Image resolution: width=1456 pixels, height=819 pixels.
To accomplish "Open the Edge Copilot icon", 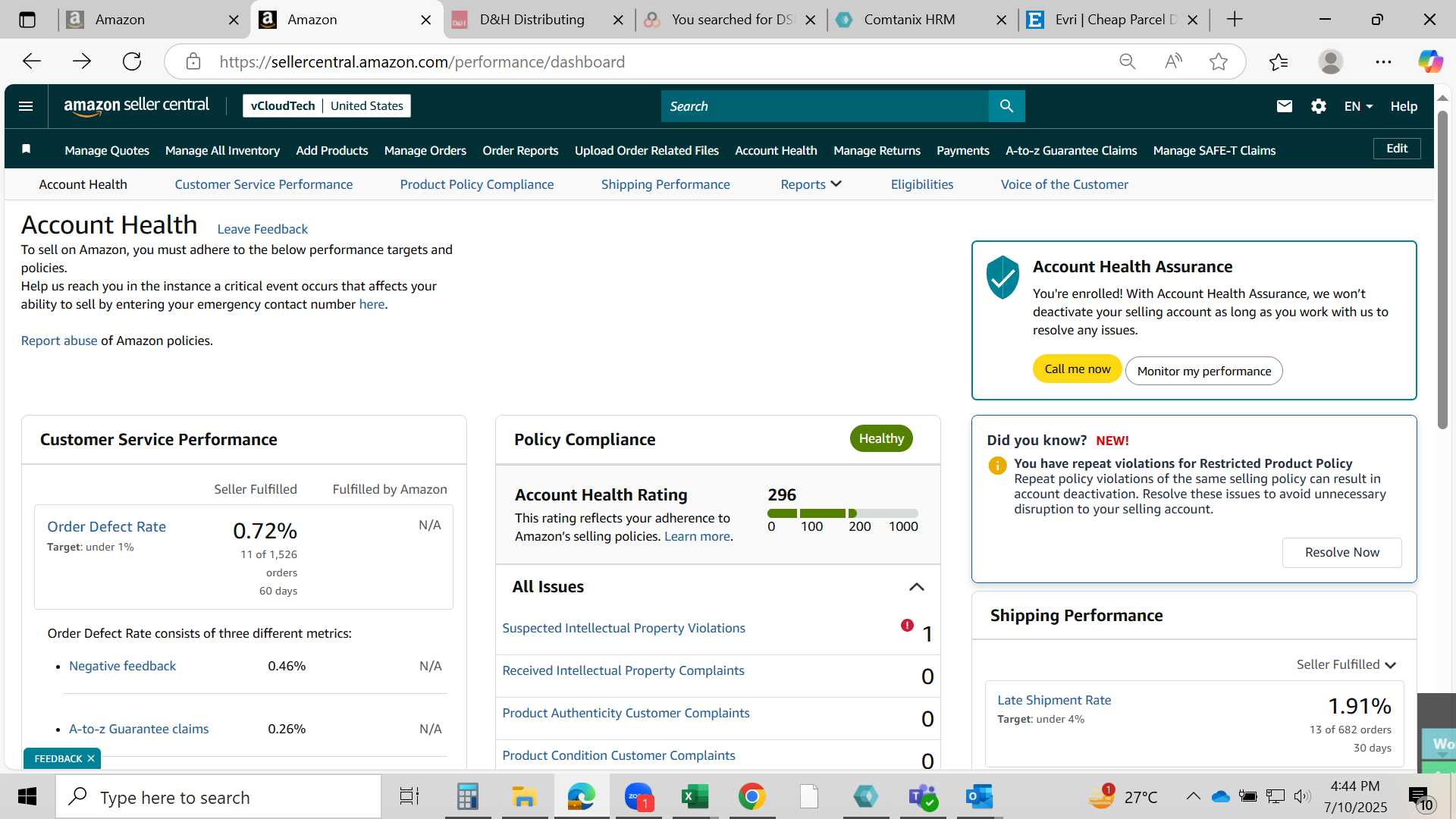I will [x=1430, y=61].
